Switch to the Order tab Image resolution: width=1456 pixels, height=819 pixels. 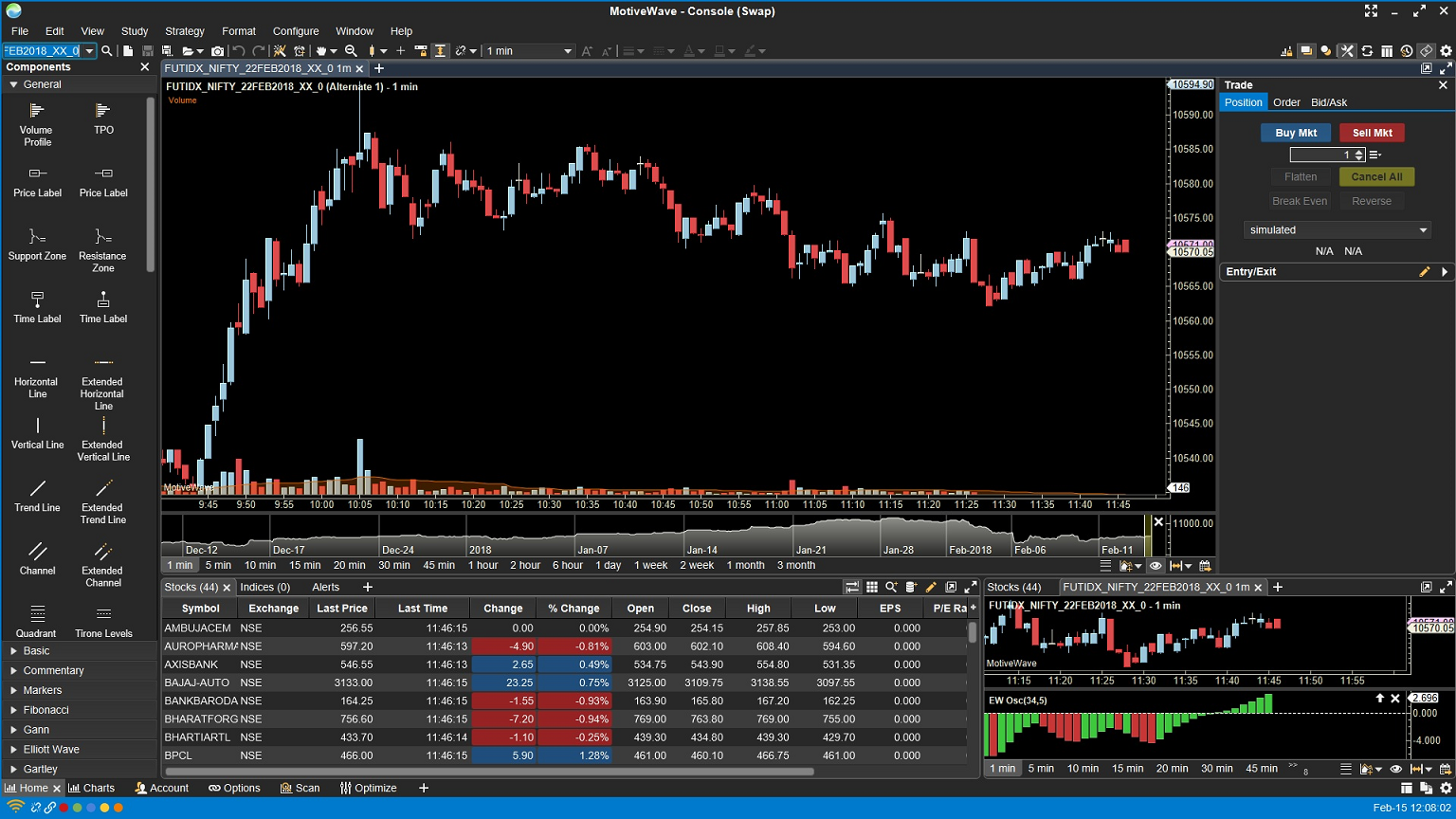coord(1286,102)
